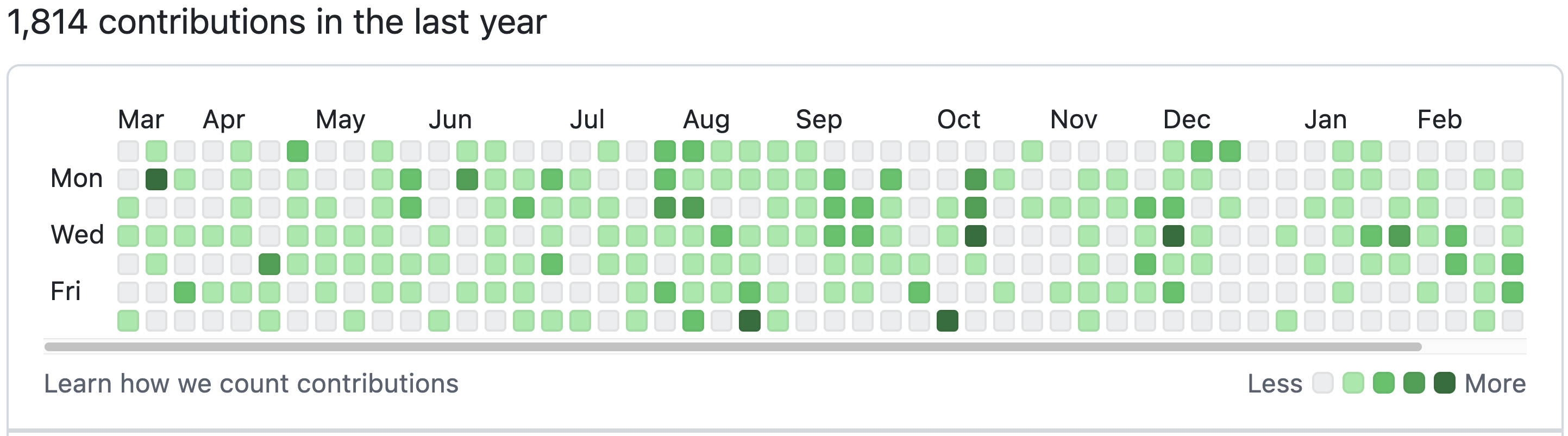This screenshot has width=1568, height=436.
Task: Pick the middle legend swatch of five
Action: pos(1384,383)
